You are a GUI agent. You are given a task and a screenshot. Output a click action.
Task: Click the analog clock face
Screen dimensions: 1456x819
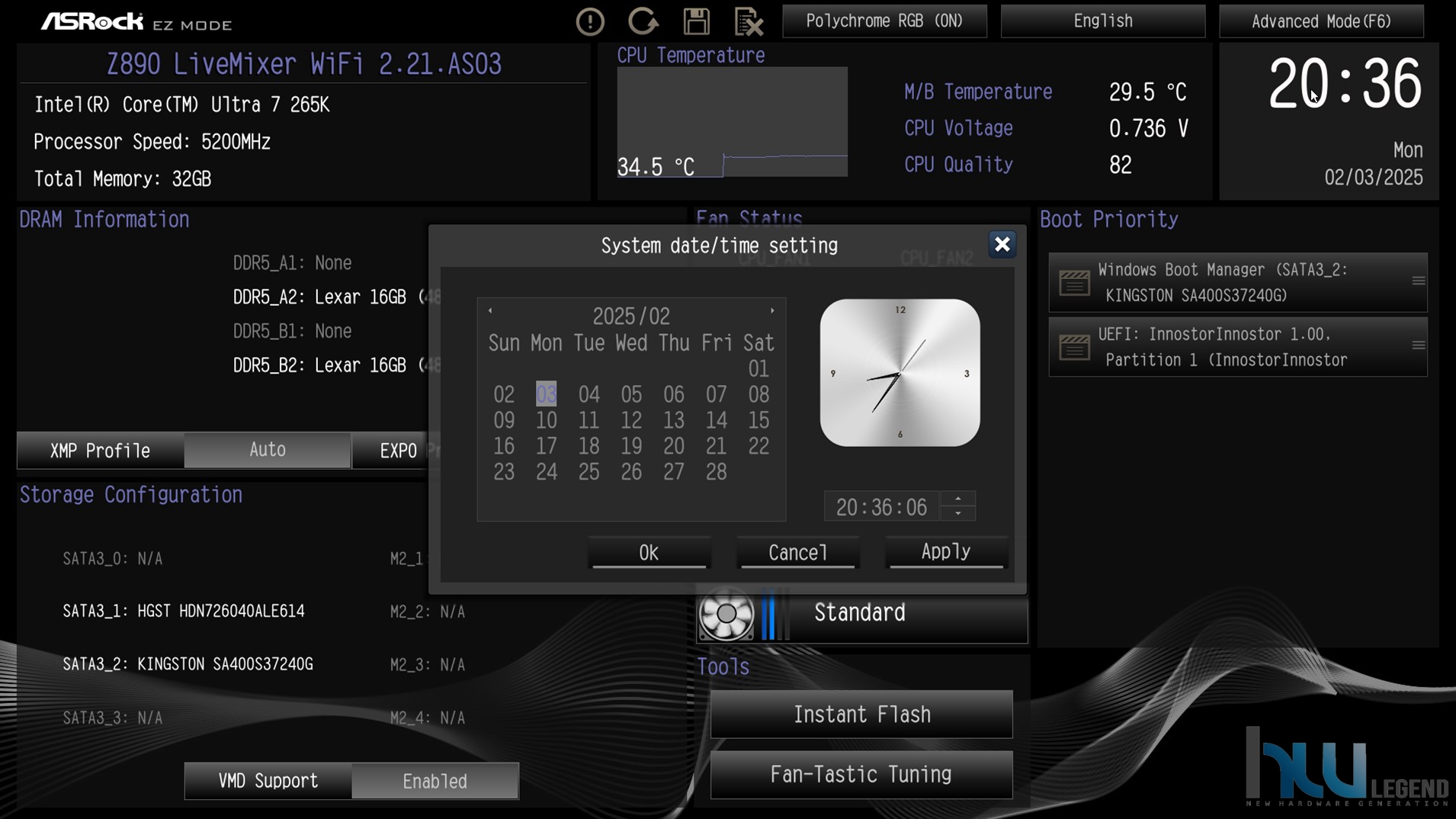tap(900, 372)
